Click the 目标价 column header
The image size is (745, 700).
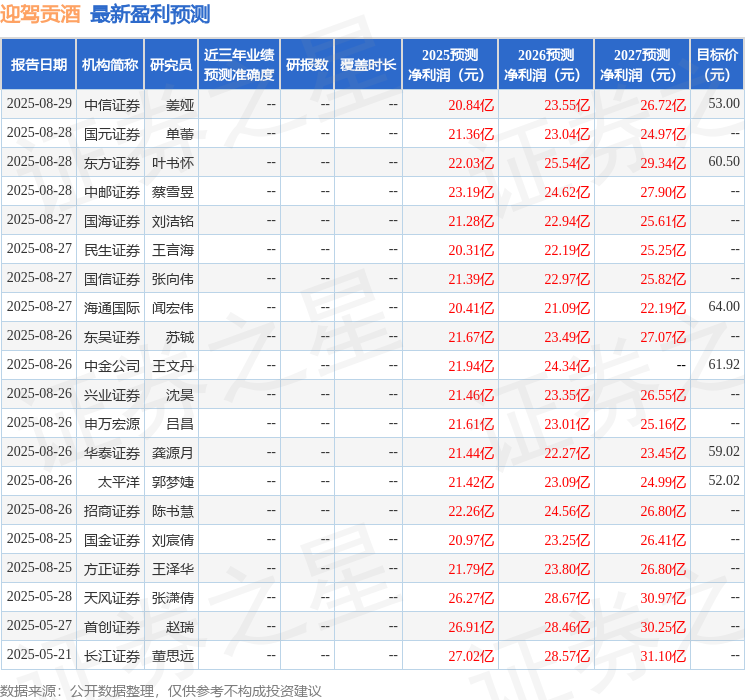tap(717, 65)
